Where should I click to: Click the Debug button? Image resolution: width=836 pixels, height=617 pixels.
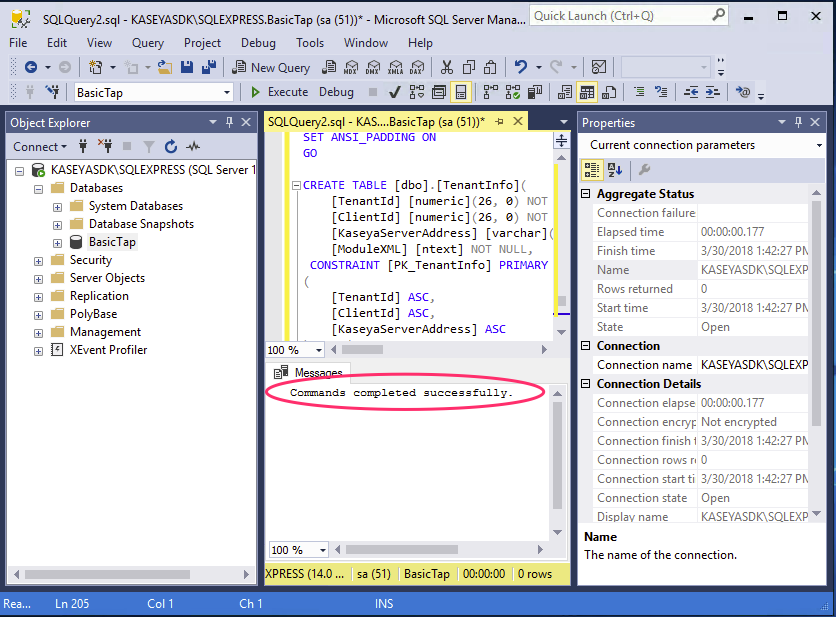(x=336, y=92)
